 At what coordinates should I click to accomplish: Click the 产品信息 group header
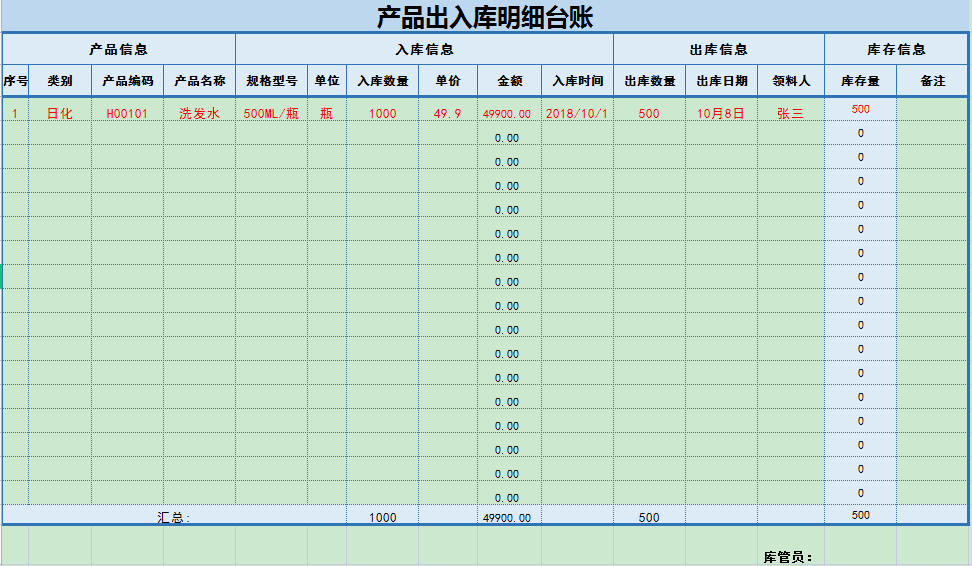pyautogui.click(x=118, y=50)
